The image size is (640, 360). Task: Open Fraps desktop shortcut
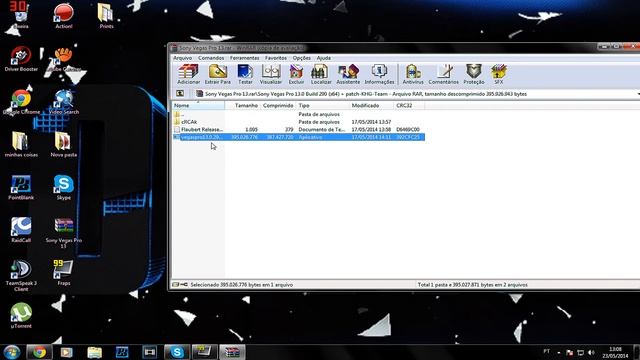tap(64, 273)
